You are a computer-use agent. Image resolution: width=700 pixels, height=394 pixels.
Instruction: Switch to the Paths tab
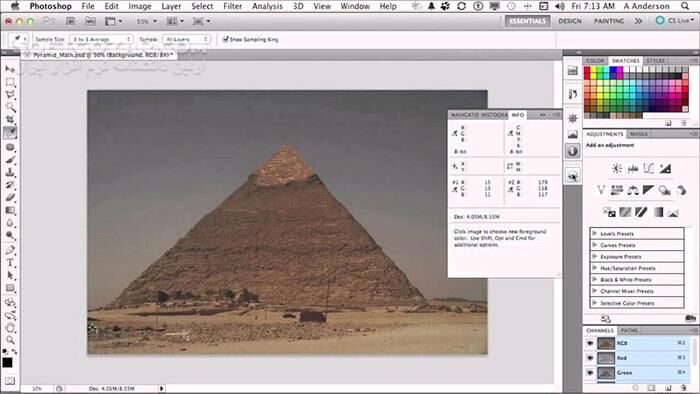(629, 330)
